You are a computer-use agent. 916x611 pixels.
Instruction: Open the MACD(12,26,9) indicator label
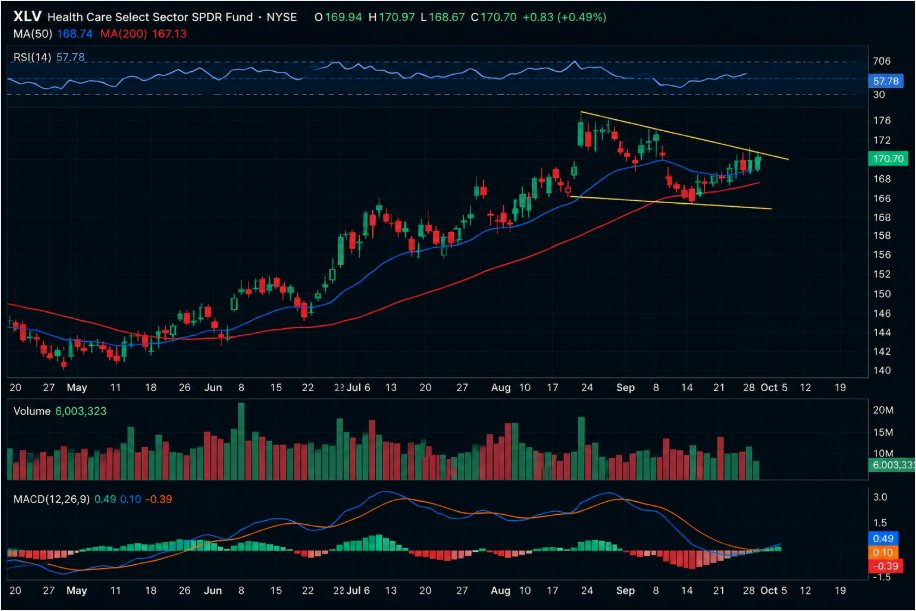click(x=51, y=499)
